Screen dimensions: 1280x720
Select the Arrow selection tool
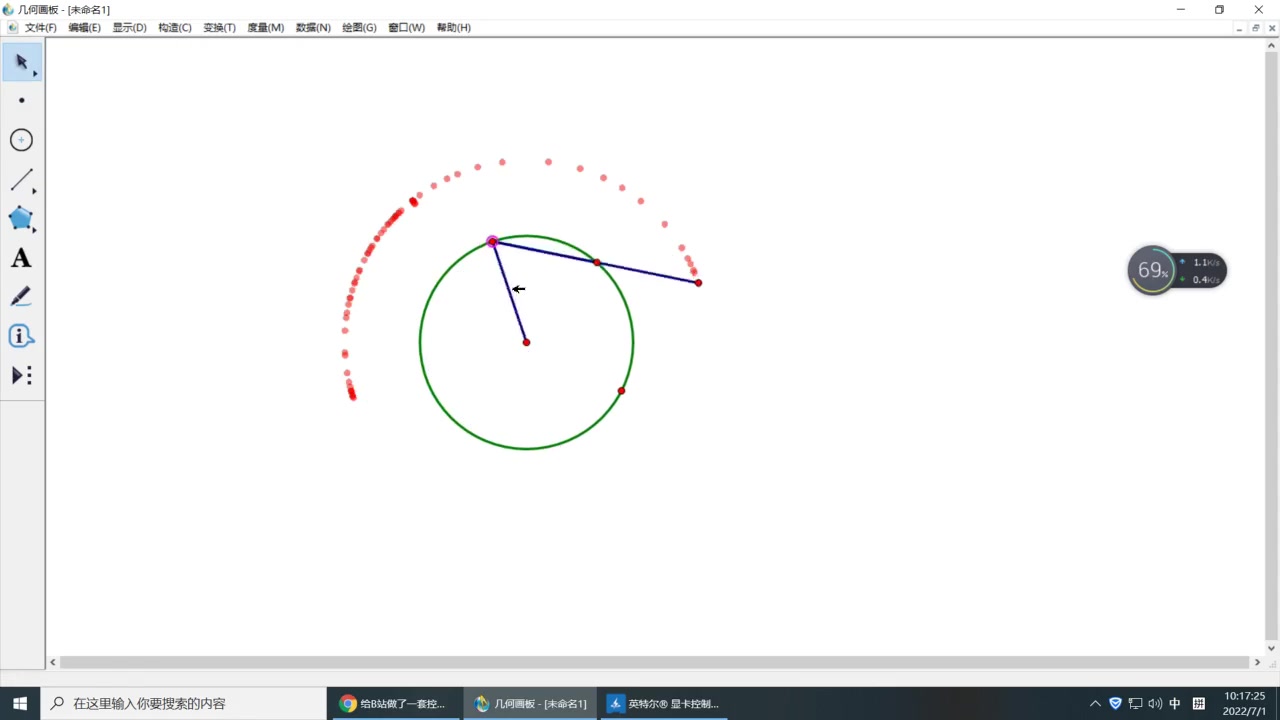pos(22,62)
